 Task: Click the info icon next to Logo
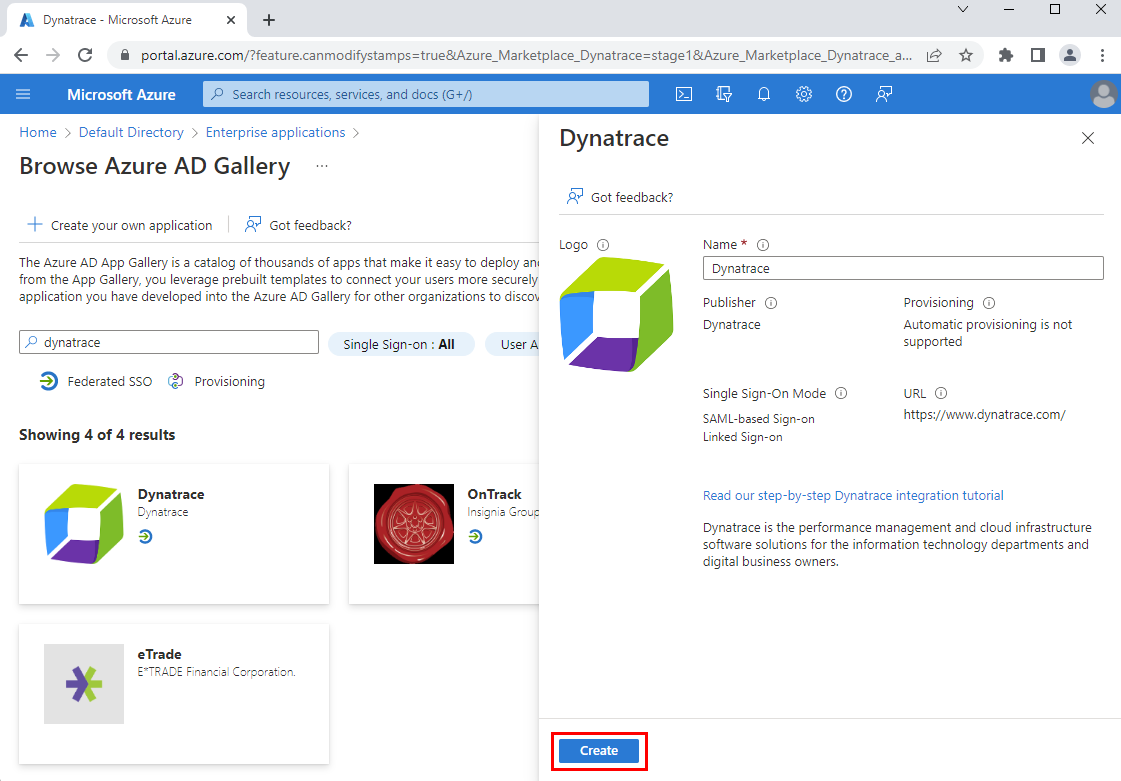pos(603,245)
